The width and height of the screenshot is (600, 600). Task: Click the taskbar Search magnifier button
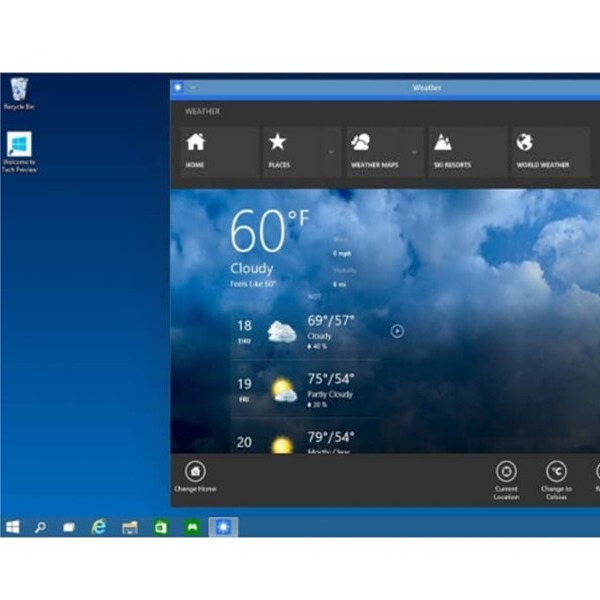(x=41, y=526)
